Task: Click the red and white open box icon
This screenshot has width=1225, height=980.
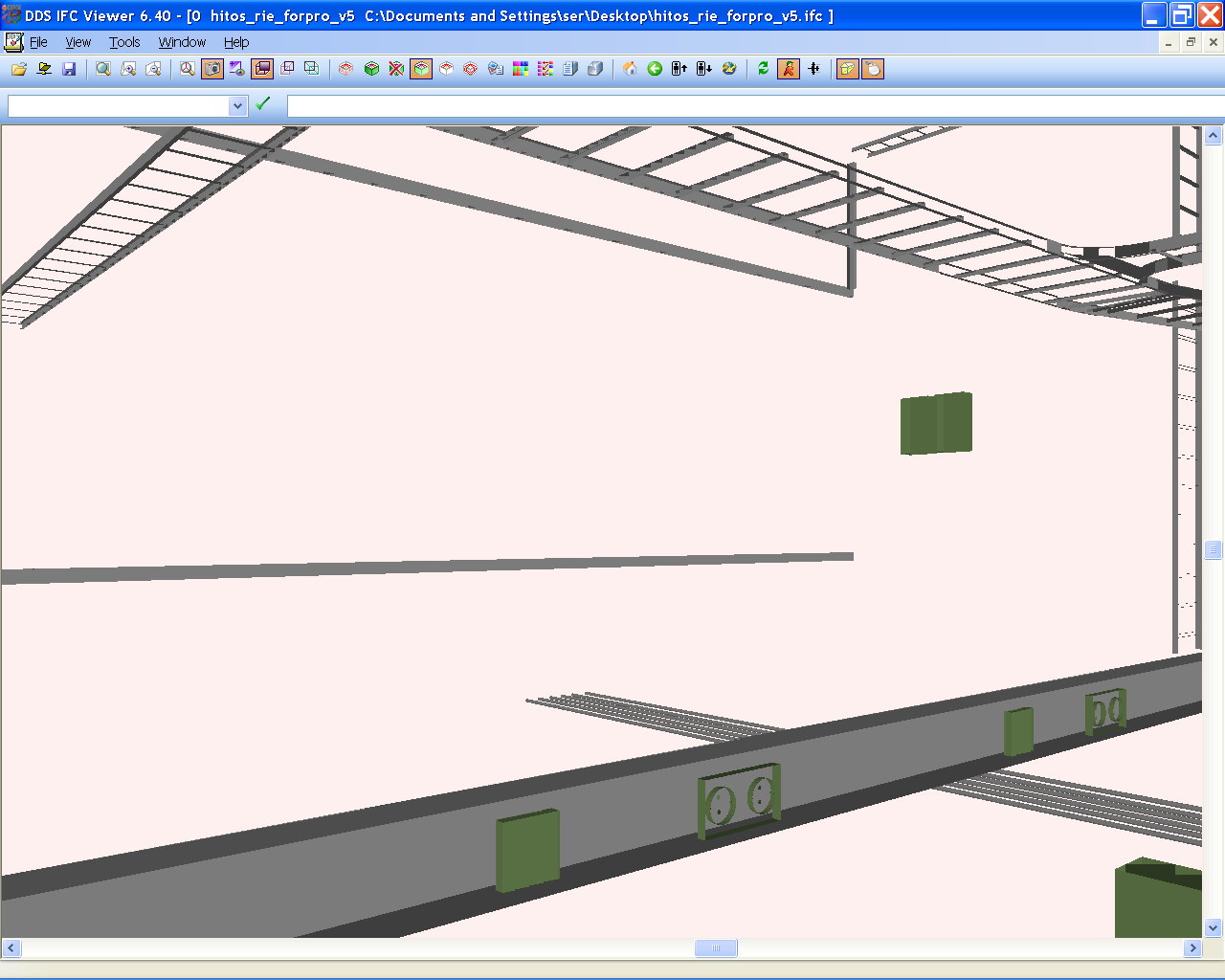Action: pyautogui.click(x=446, y=69)
